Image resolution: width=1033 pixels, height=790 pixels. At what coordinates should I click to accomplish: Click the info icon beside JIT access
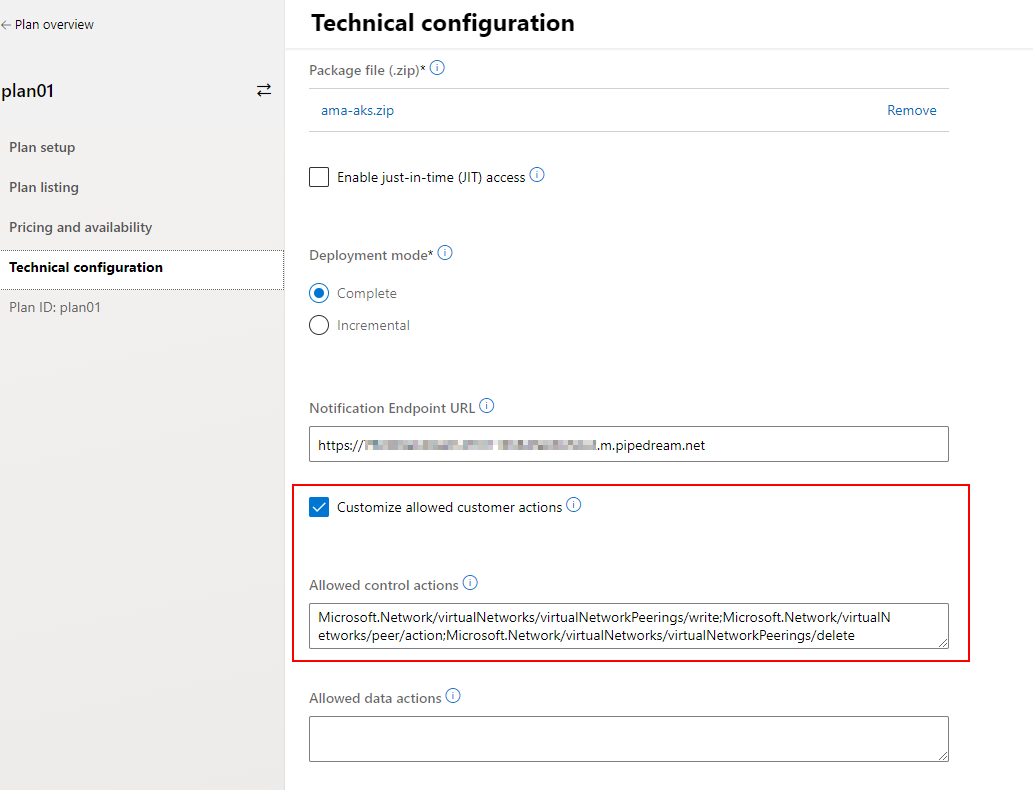click(x=537, y=175)
